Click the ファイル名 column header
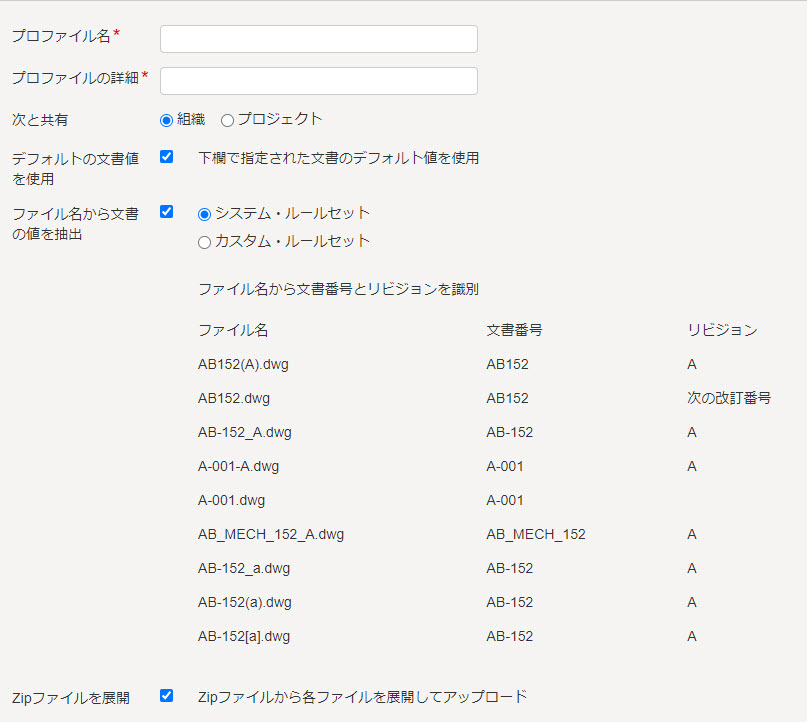 pos(233,330)
